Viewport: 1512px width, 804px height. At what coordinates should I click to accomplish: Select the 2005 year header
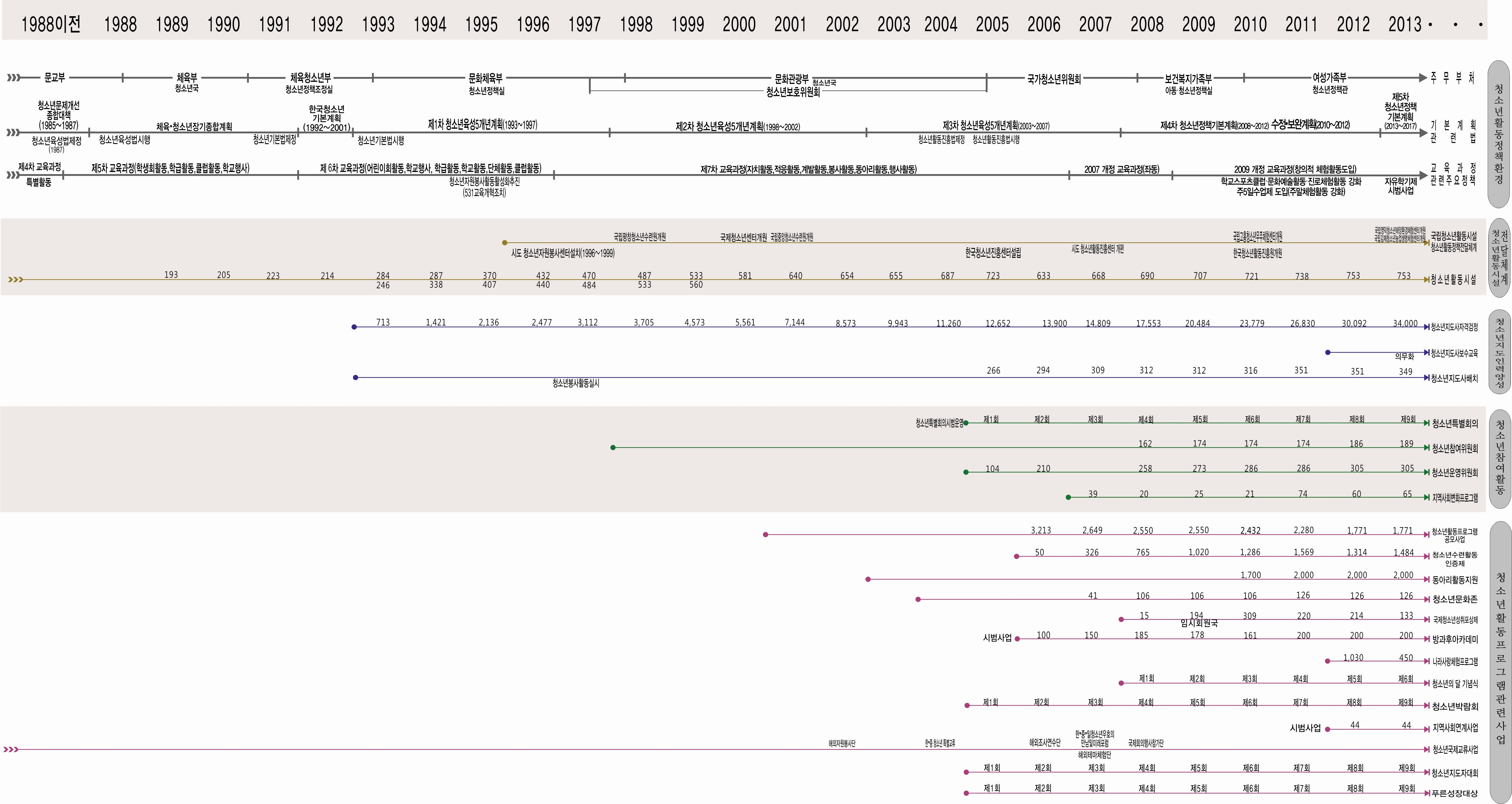(x=992, y=25)
